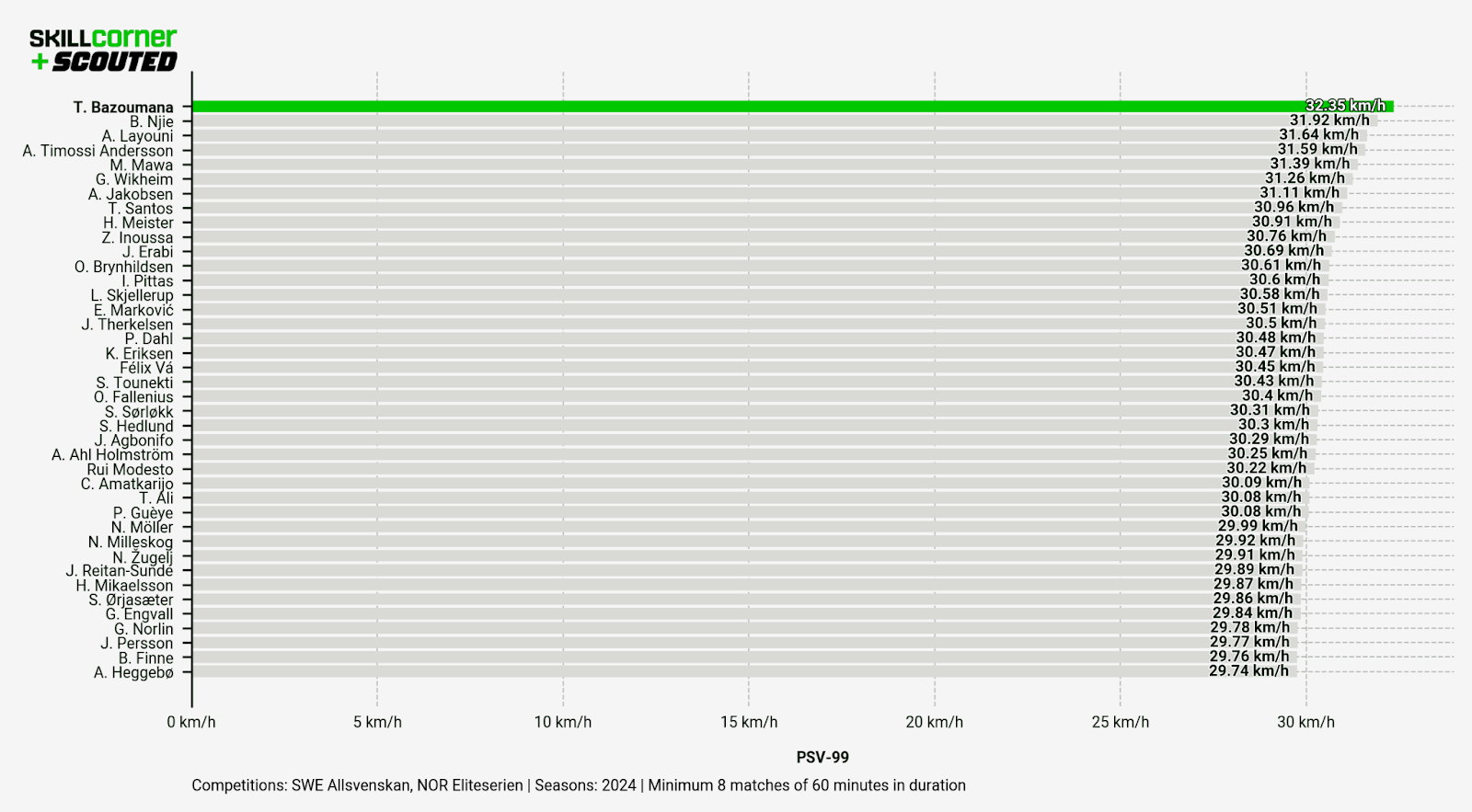Click the green 32.35 km/h bar value

[1345, 106]
